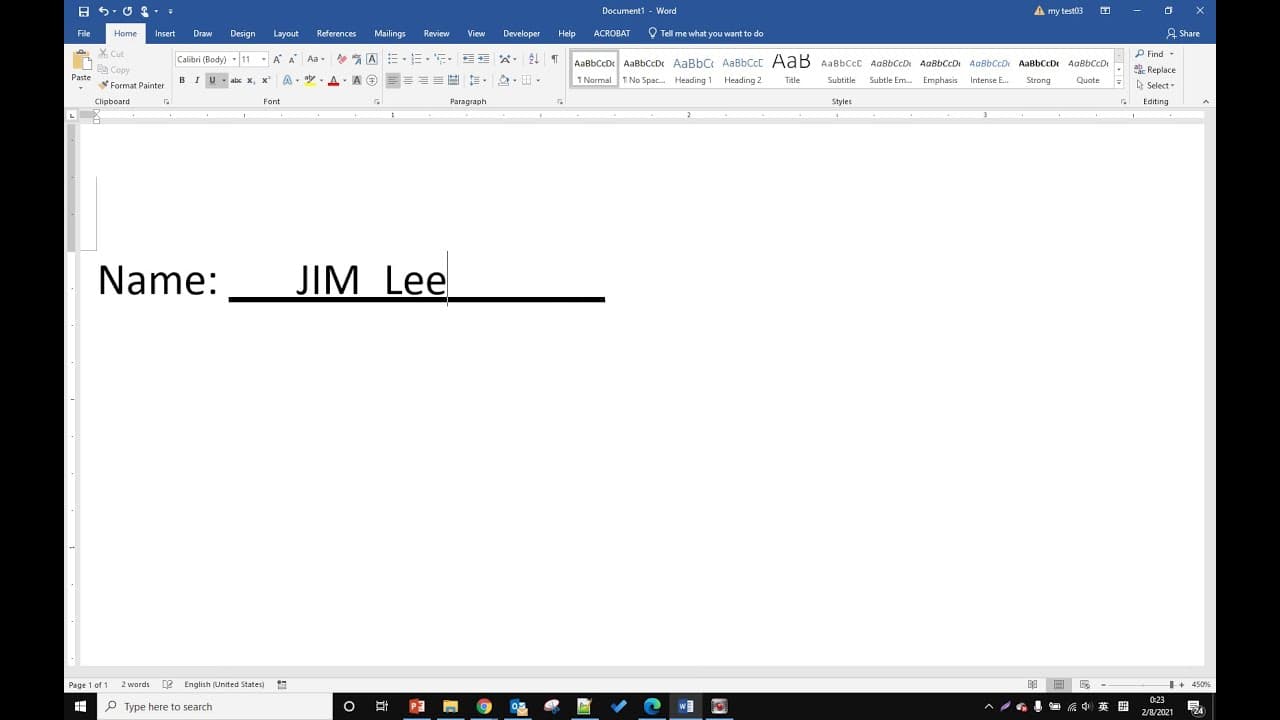The width and height of the screenshot is (1280, 720).
Task: Open borders dropdown arrow
Action: pyautogui.click(x=538, y=80)
